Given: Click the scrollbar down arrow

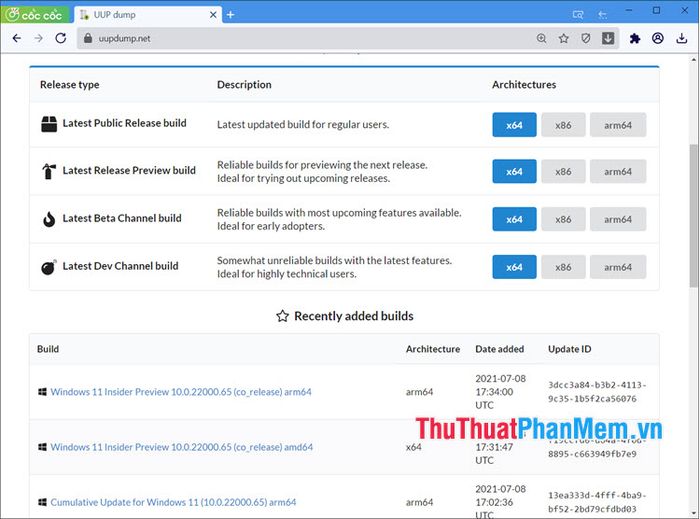Looking at the screenshot, I should (693, 513).
